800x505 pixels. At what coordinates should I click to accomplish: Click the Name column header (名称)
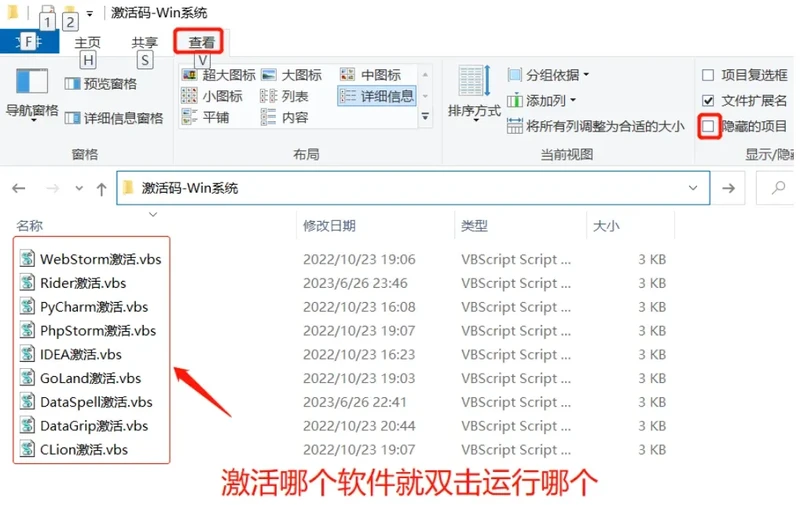point(30,227)
